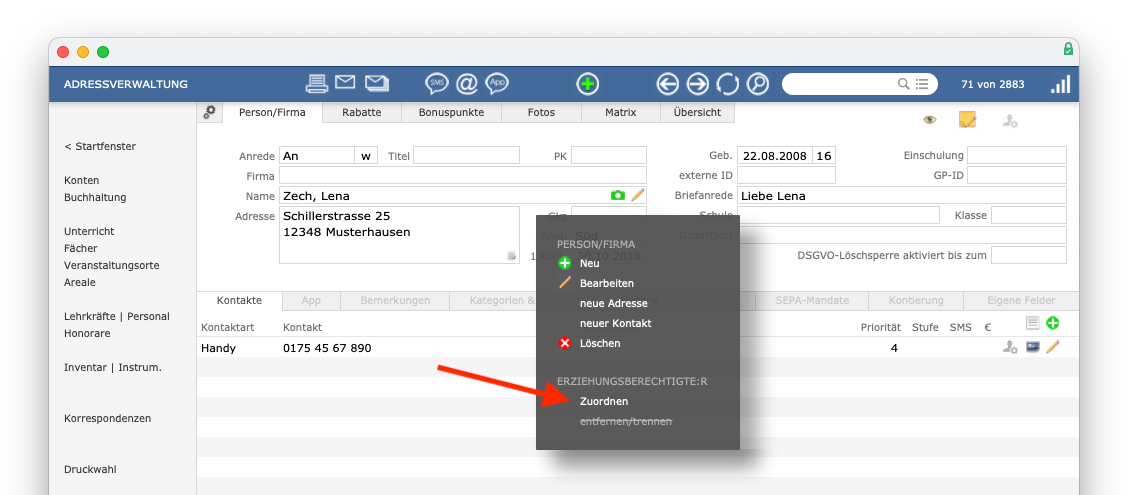Viewport: 1135px width, 495px height.
Task: Click the single envelope letter icon
Action: (x=345, y=82)
